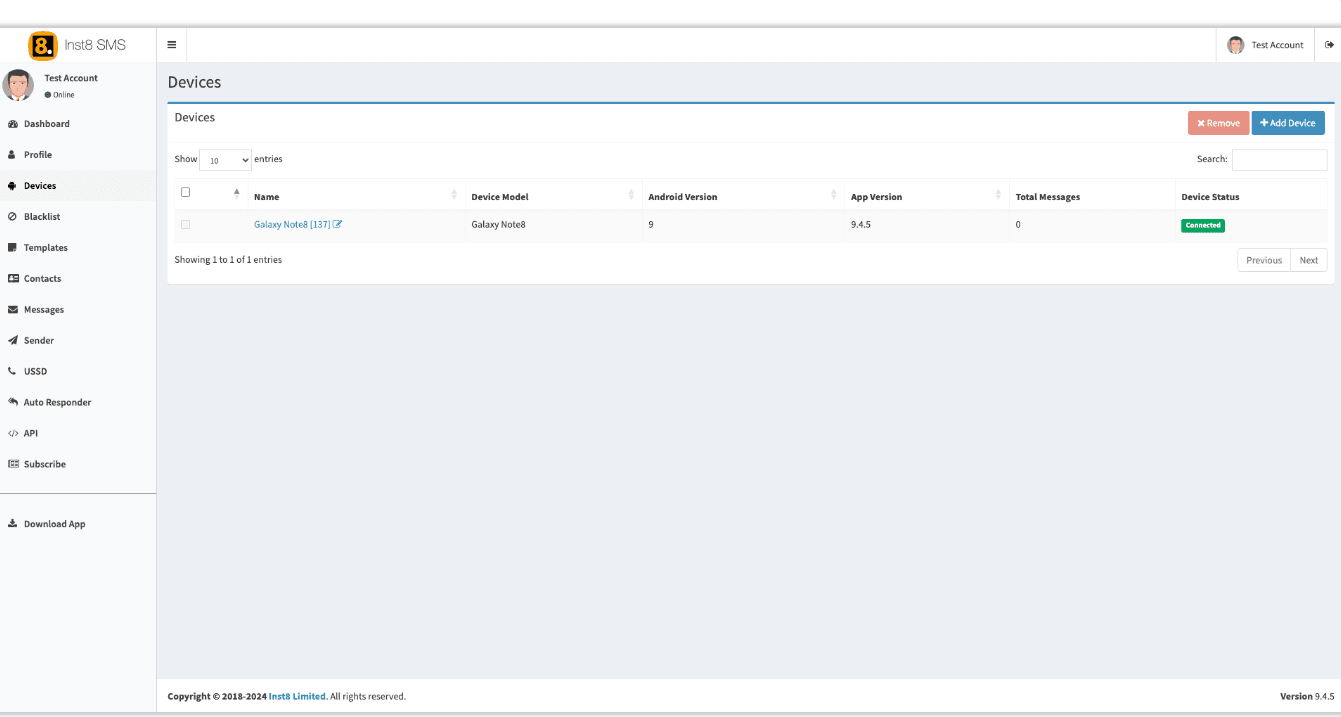The height and width of the screenshot is (717, 1341).
Task: Click the USSD phone icon
Action: tap(12, 372)
